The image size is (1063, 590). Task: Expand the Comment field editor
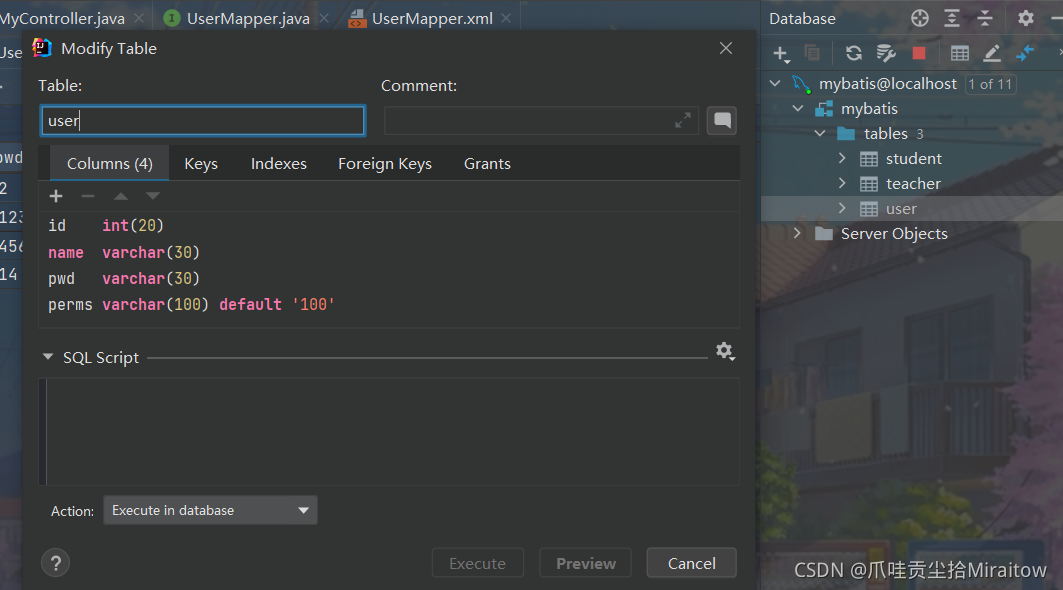point(683,121)
